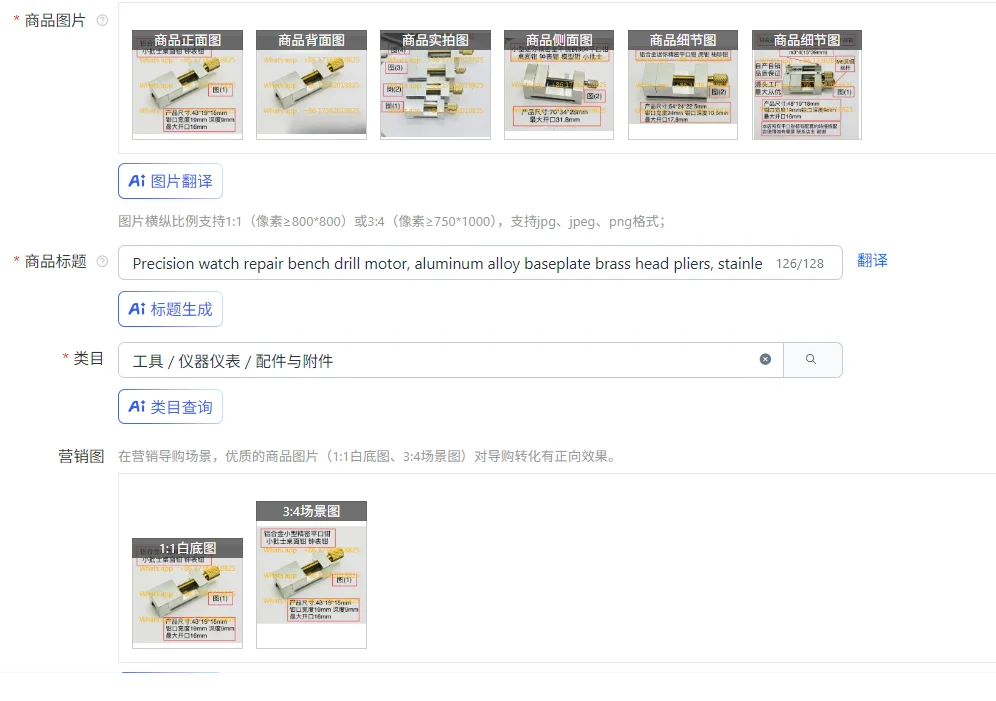Click the 商品图片 field label
Image resolution: width=996 pixels, height=701 pixels.
tap(55, 20)
